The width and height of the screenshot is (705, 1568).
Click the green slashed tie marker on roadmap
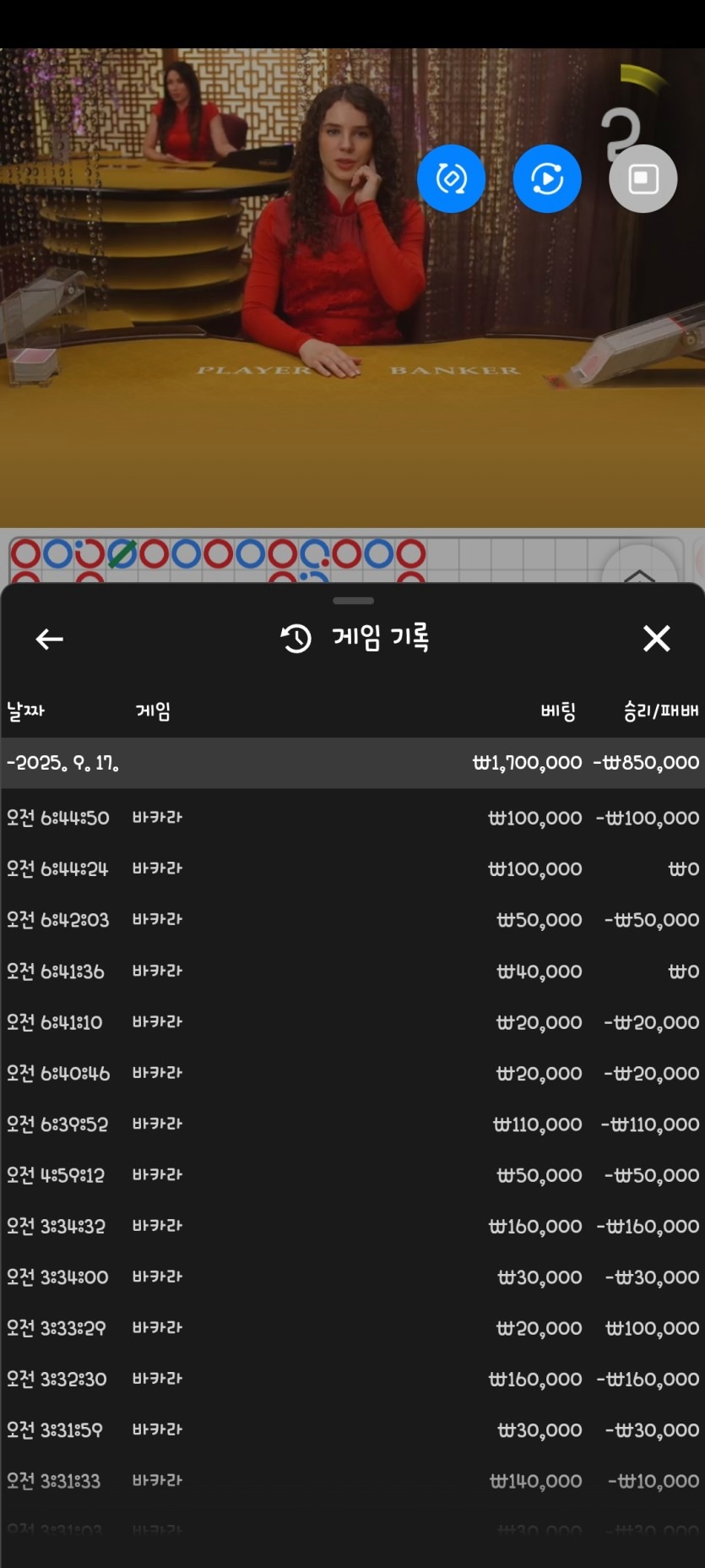point(122,554)
